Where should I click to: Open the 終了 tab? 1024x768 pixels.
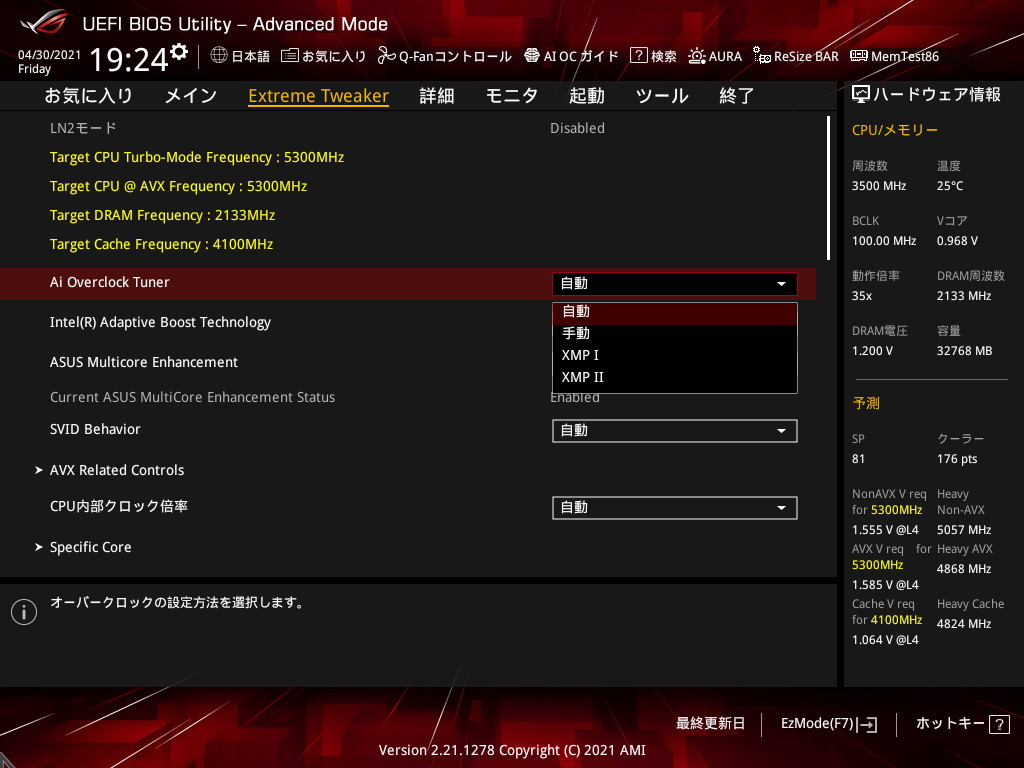pyautogui.click(x=737, y=96)
